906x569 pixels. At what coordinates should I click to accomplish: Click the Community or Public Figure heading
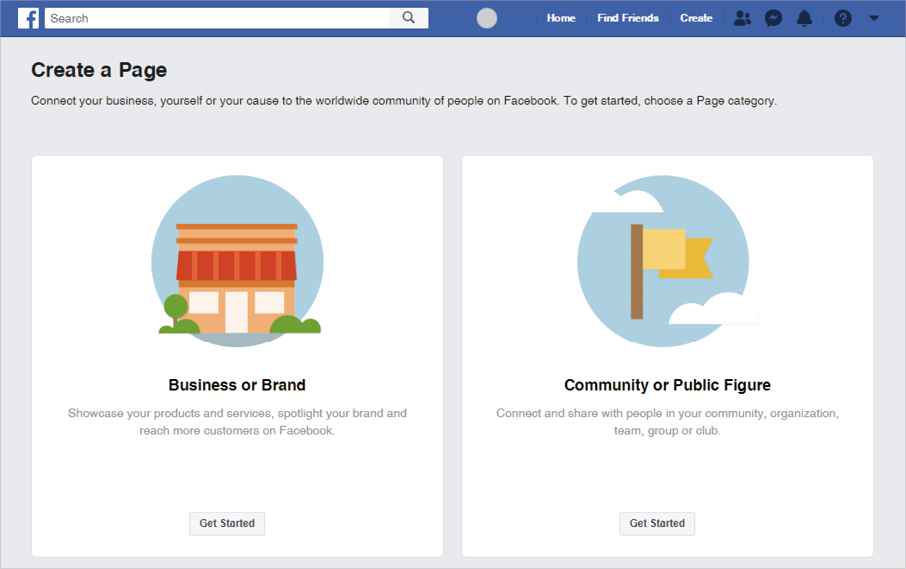click(x=667, y=385)
